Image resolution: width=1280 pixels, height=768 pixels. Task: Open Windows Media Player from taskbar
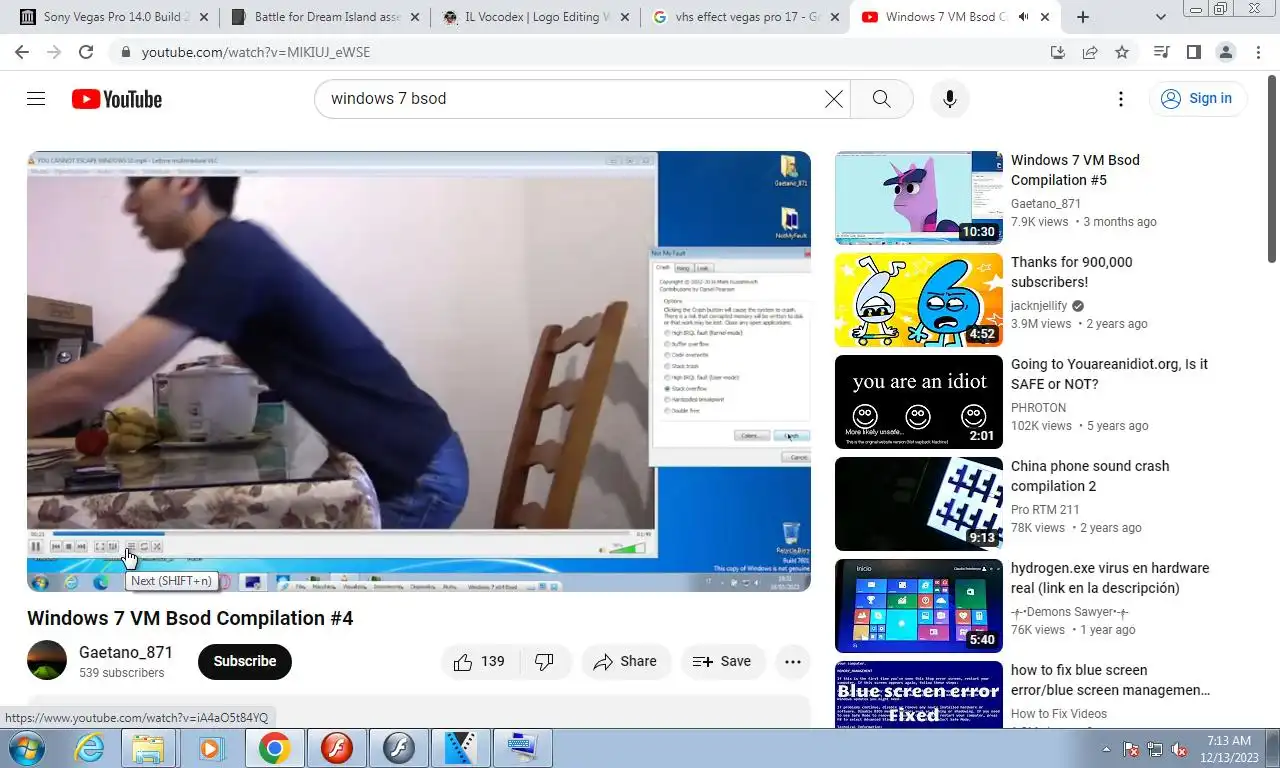tap(210, 748)
